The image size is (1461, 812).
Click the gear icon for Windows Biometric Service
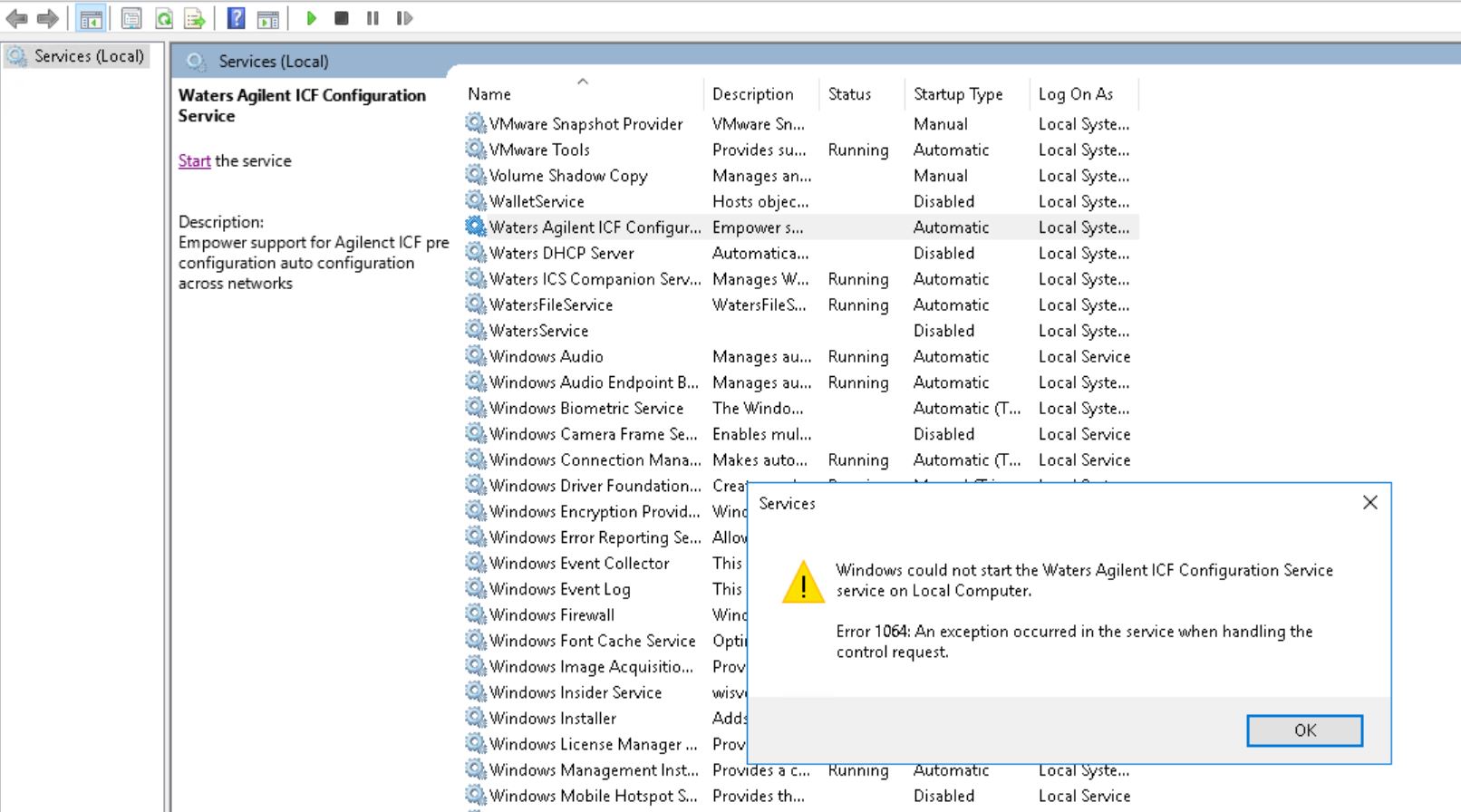(475, 407)
